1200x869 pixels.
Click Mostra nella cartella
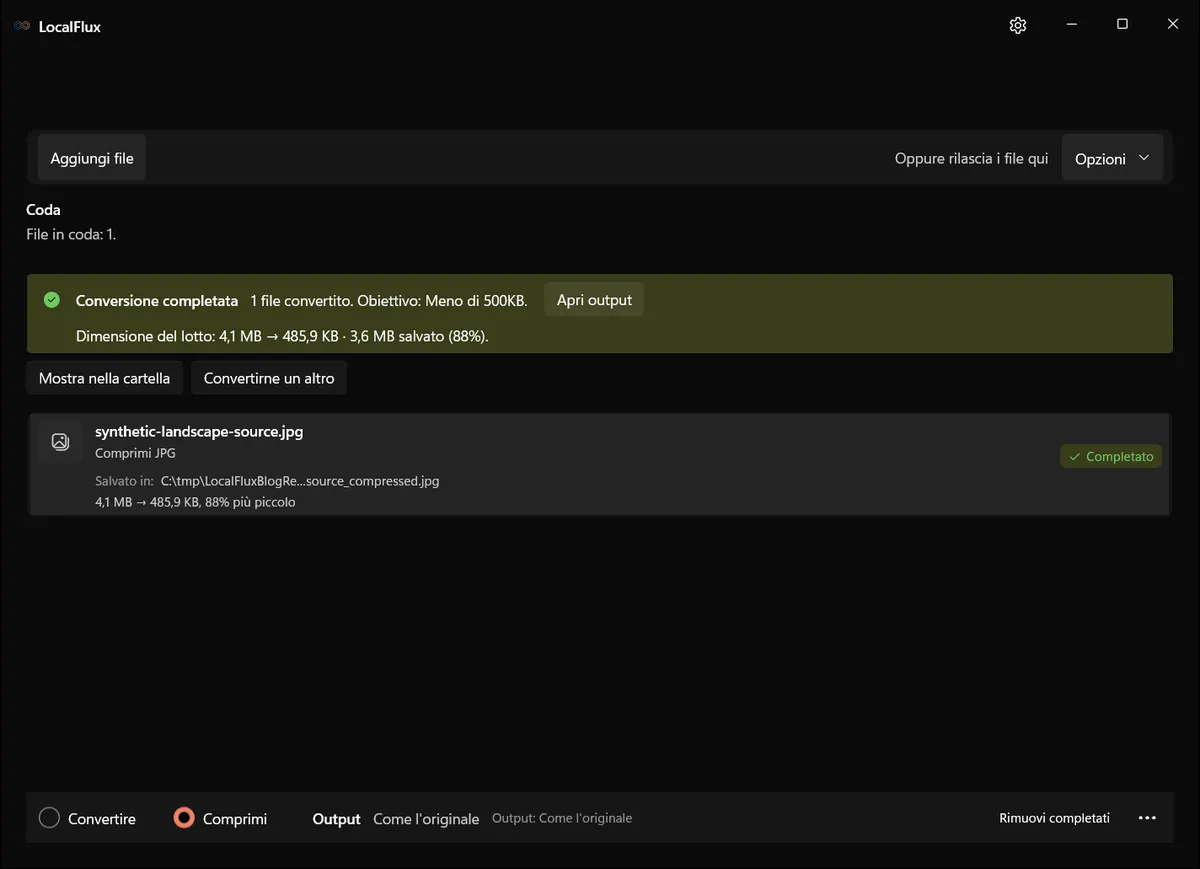[104, 378]
